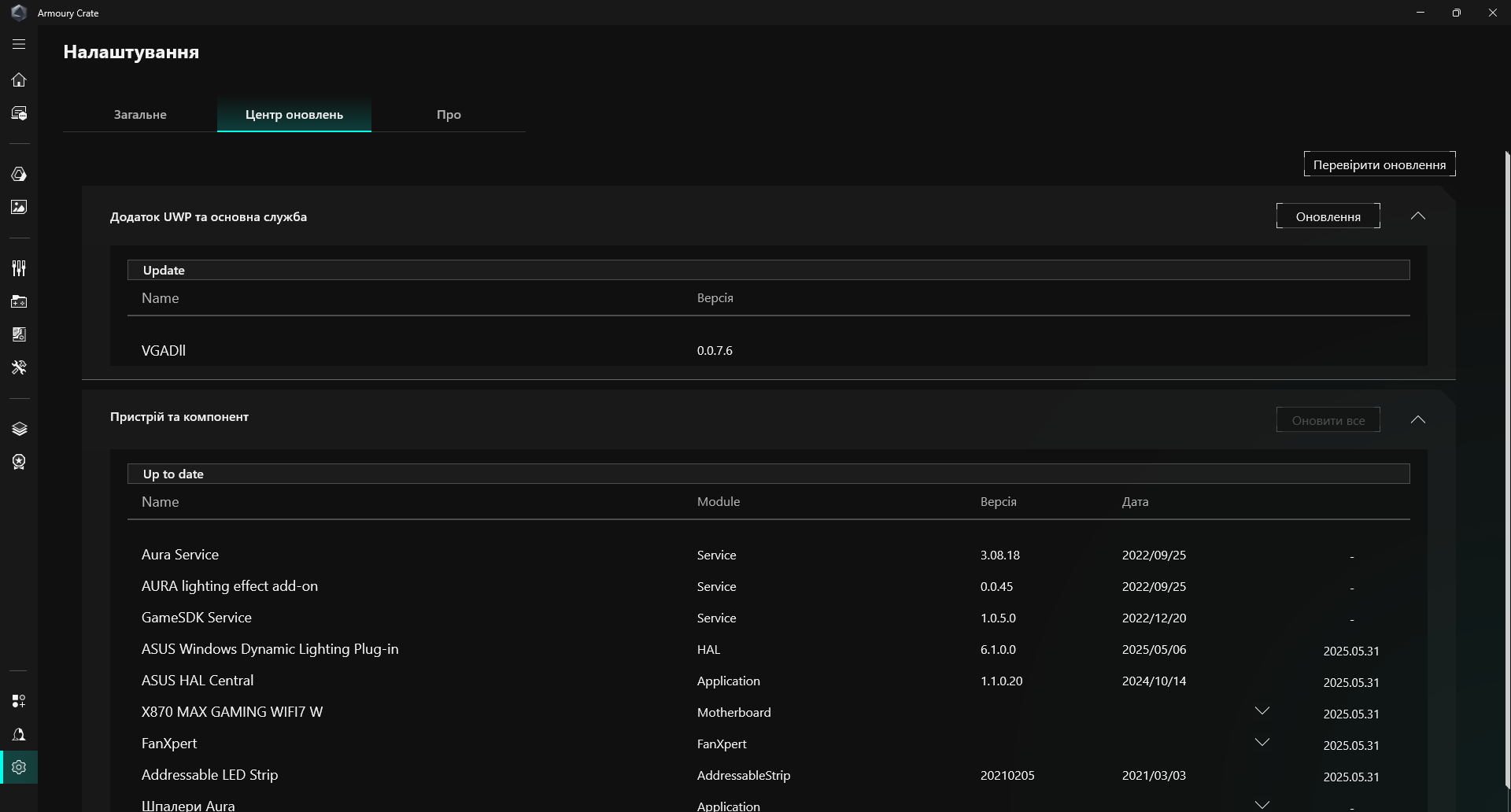The height and width of the screenshot is (812, 1511).
Task: Select the VGADll update entry
Action: pos(164,351)
